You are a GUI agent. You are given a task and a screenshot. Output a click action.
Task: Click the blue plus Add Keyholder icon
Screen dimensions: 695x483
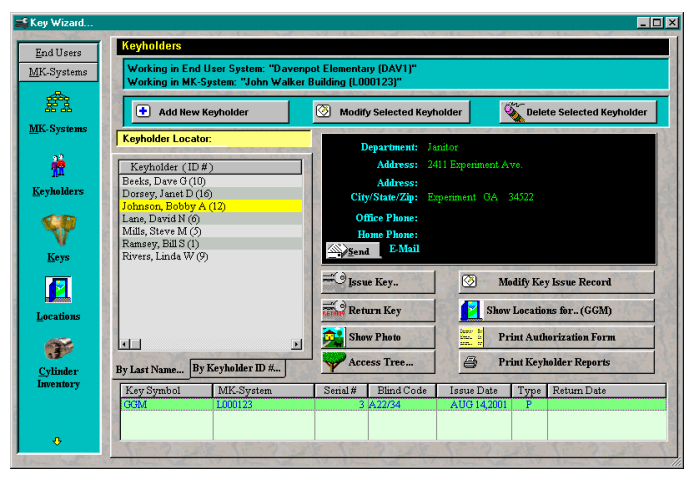coord(143,111)
